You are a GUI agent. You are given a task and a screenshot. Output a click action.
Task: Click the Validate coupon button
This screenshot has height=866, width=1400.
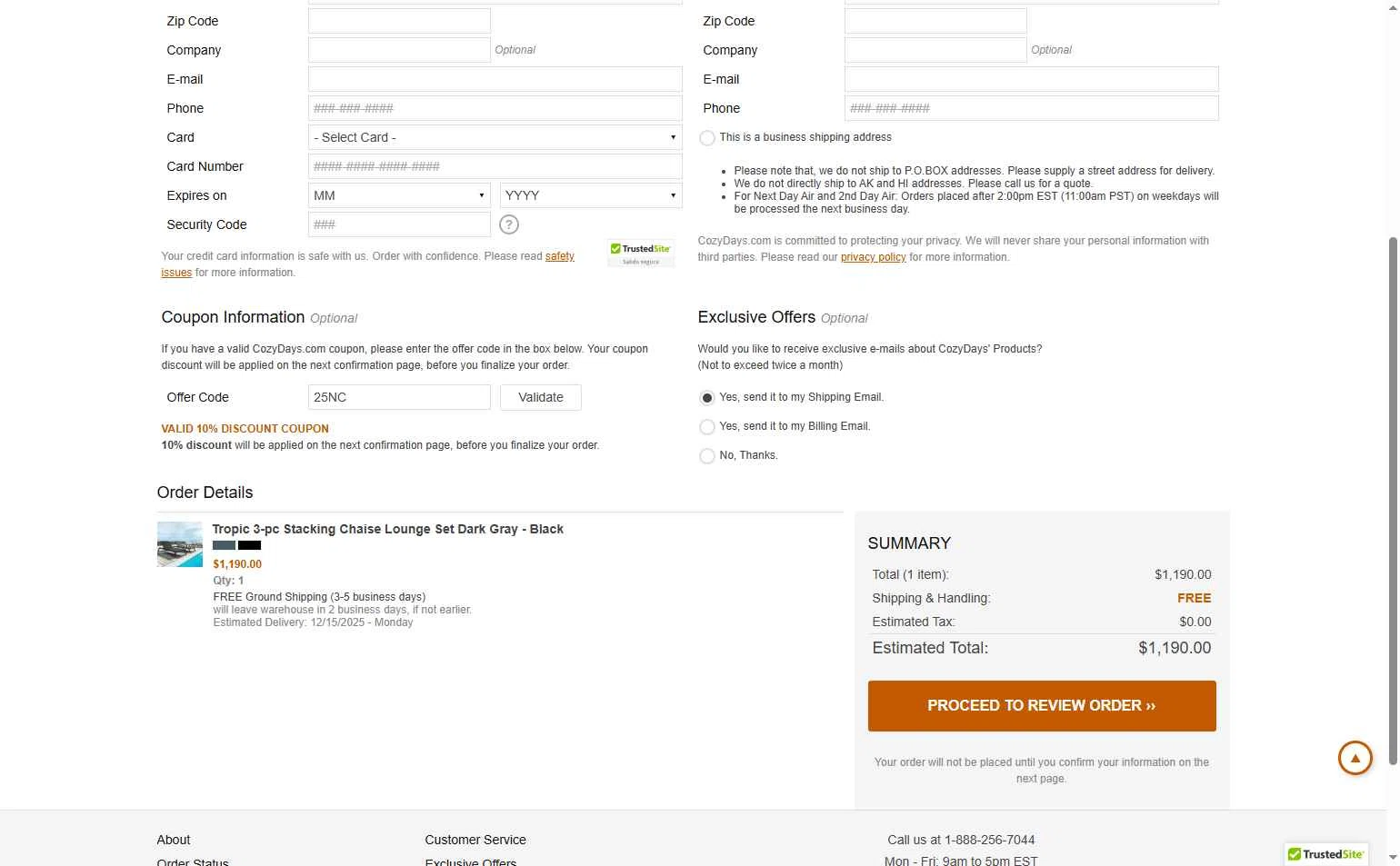(541, 397)
